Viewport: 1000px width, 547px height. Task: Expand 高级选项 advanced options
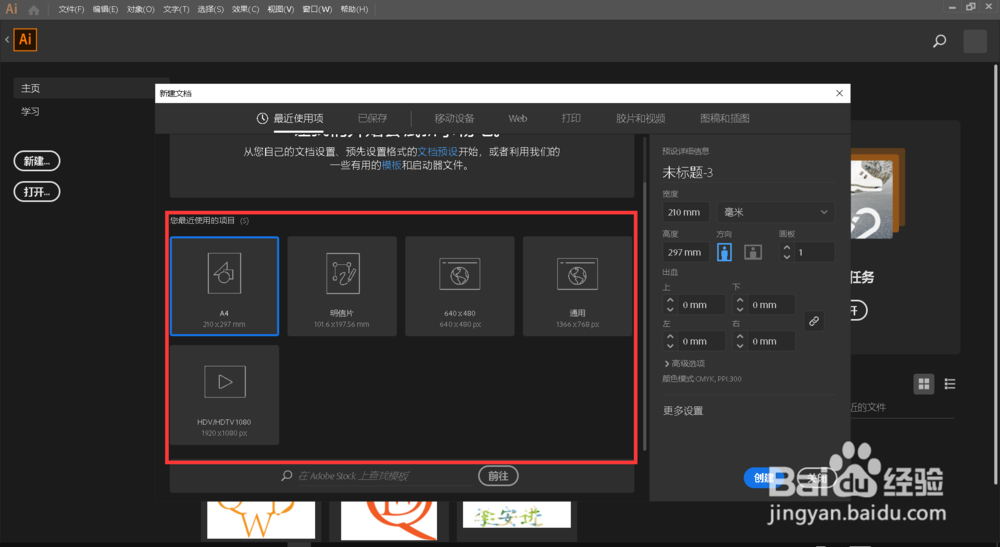pyautogui.click(x=684, y=363)
